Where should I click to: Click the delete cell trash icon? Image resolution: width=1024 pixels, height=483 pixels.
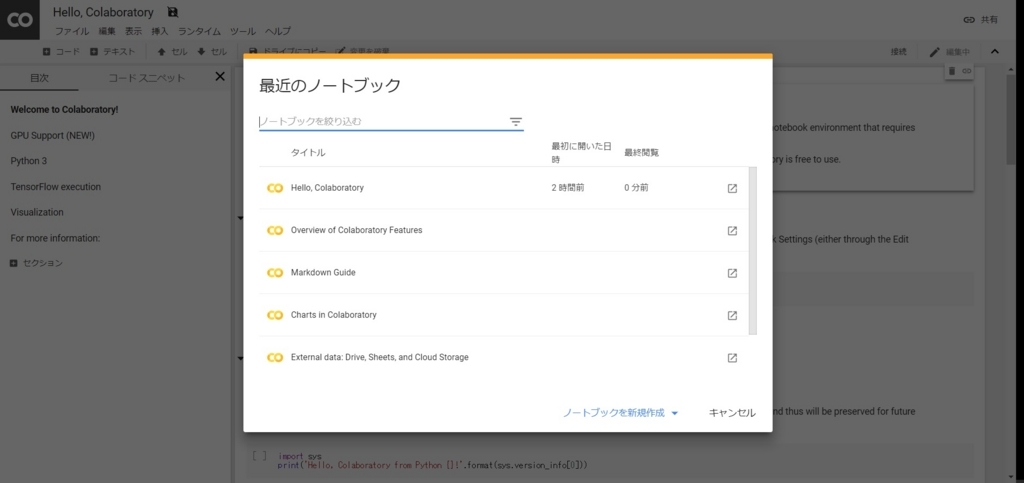pos(952,70)
